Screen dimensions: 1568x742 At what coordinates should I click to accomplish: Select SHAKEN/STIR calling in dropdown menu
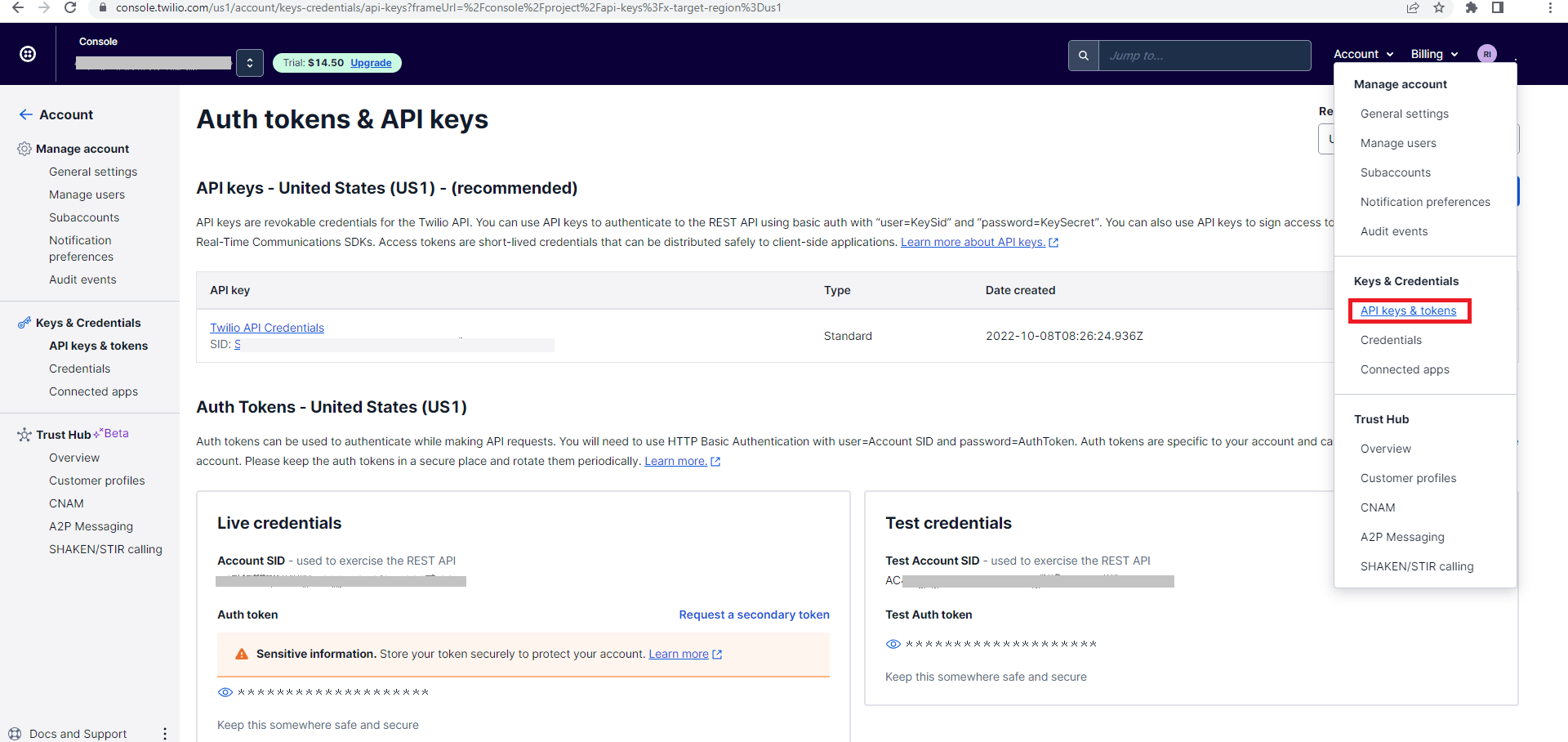coord(1417,566)
